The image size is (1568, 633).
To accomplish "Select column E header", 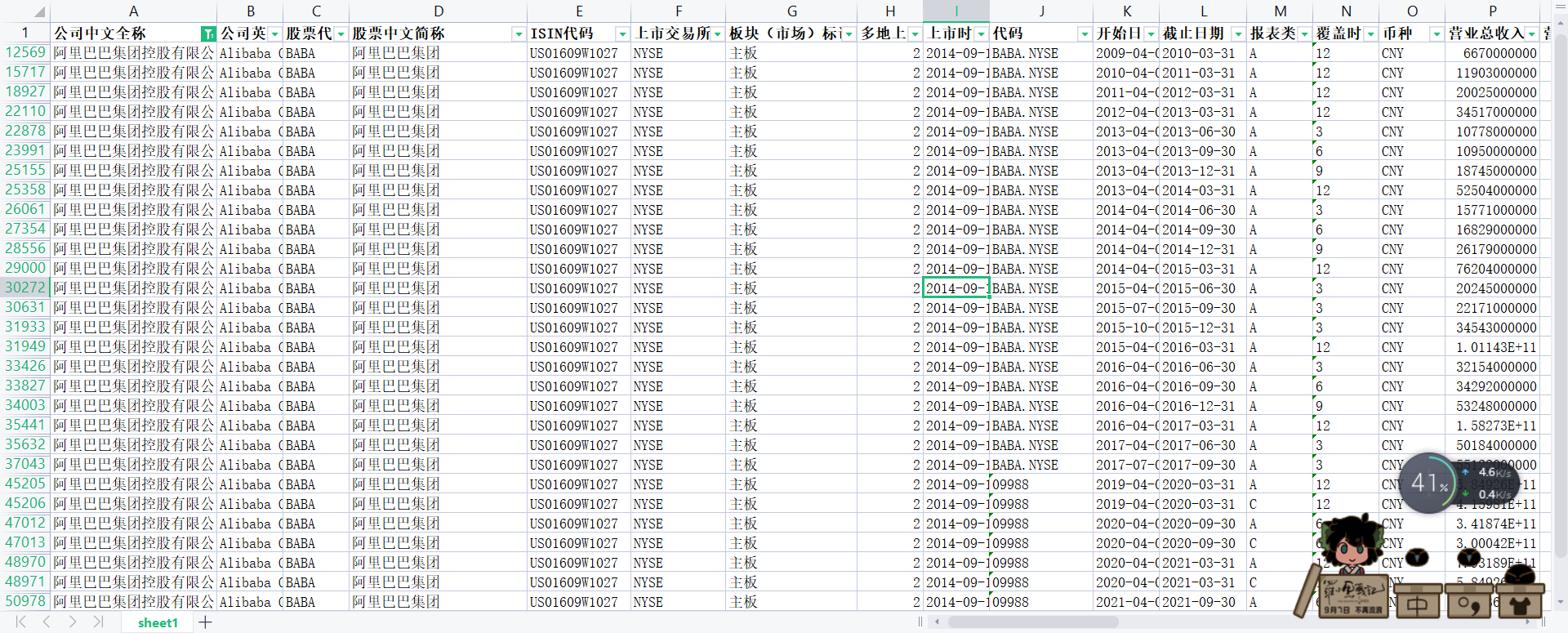I will point(579,11).
